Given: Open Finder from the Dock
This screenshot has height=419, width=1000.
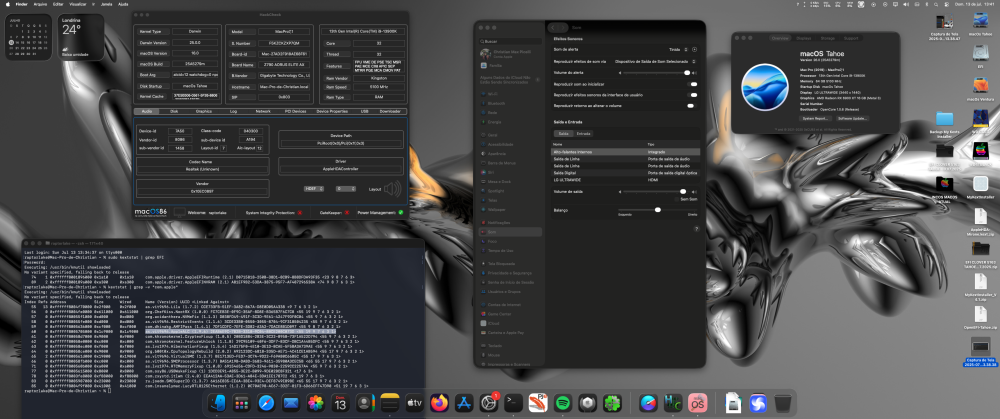Looking at the screenshot, I should click(218, 403).
